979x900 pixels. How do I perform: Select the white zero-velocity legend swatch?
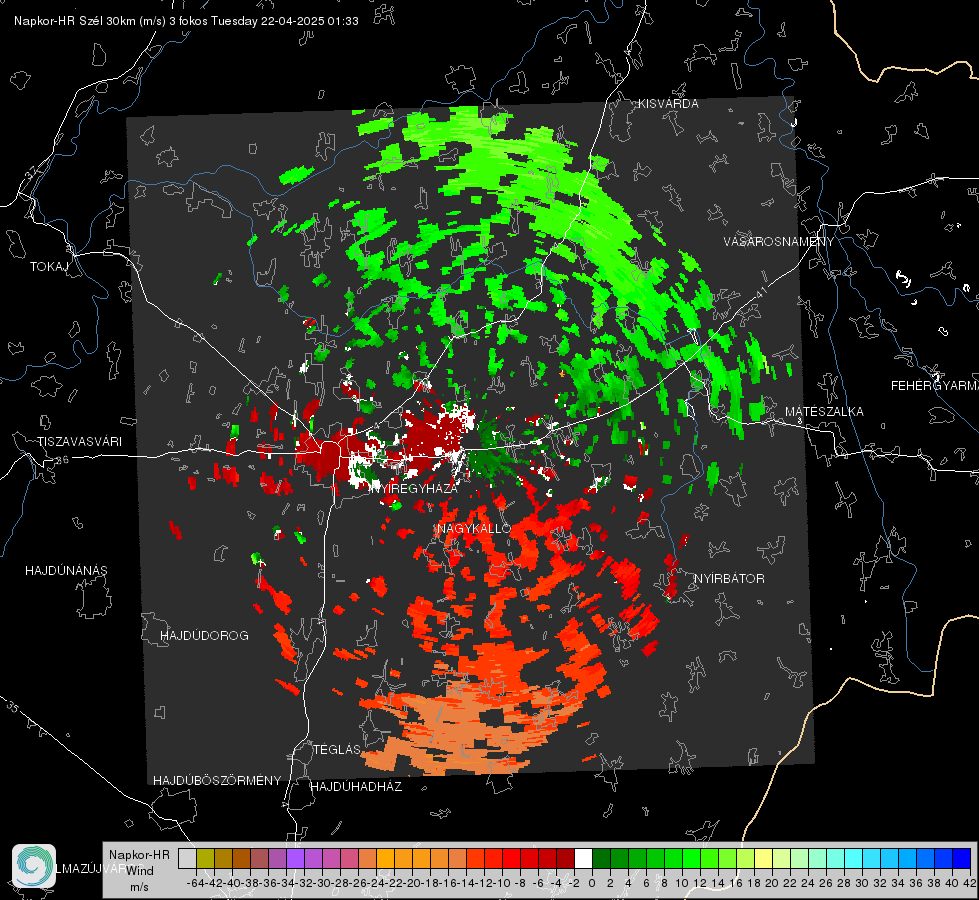[x=583, y=858]
